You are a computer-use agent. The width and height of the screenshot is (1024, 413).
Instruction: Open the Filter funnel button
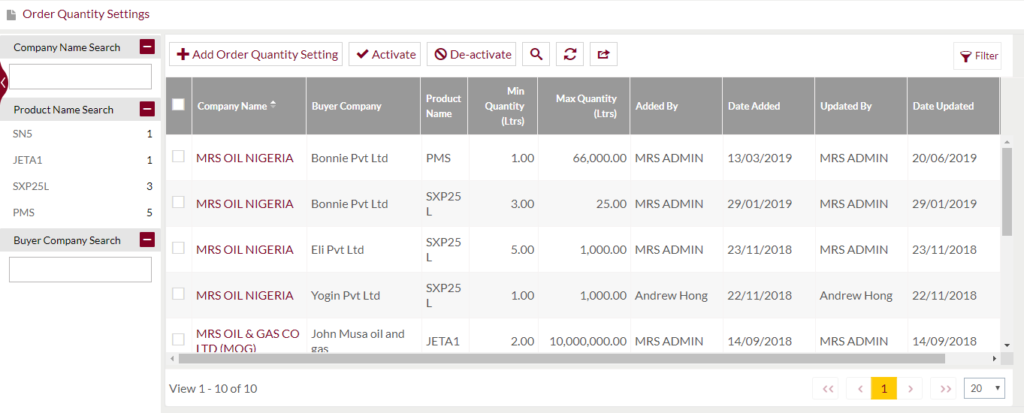pos(978,56)
